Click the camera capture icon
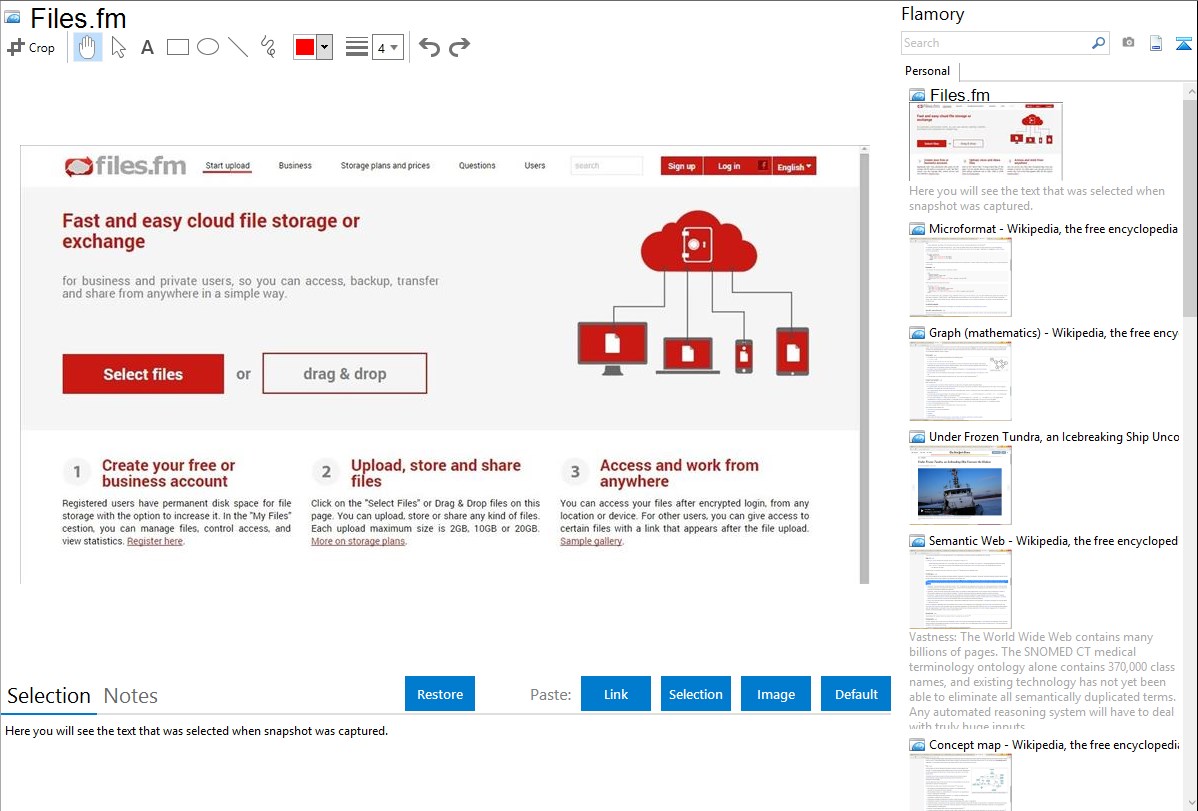The height and width of the screenshot is (811, 1198). point(1128,43)
